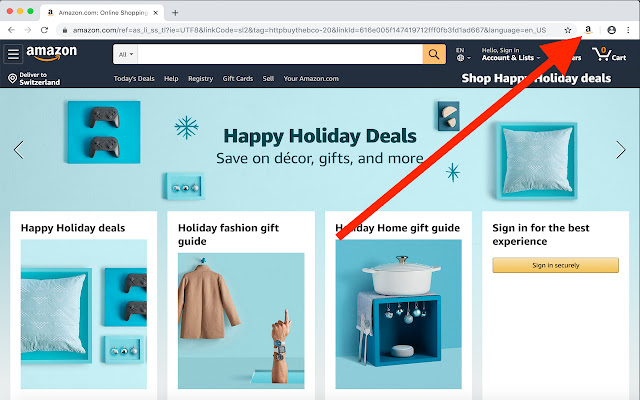This screenshot has width=640, height=400.
Task: Show next banner with right arrow
Action: pos(620,150)
